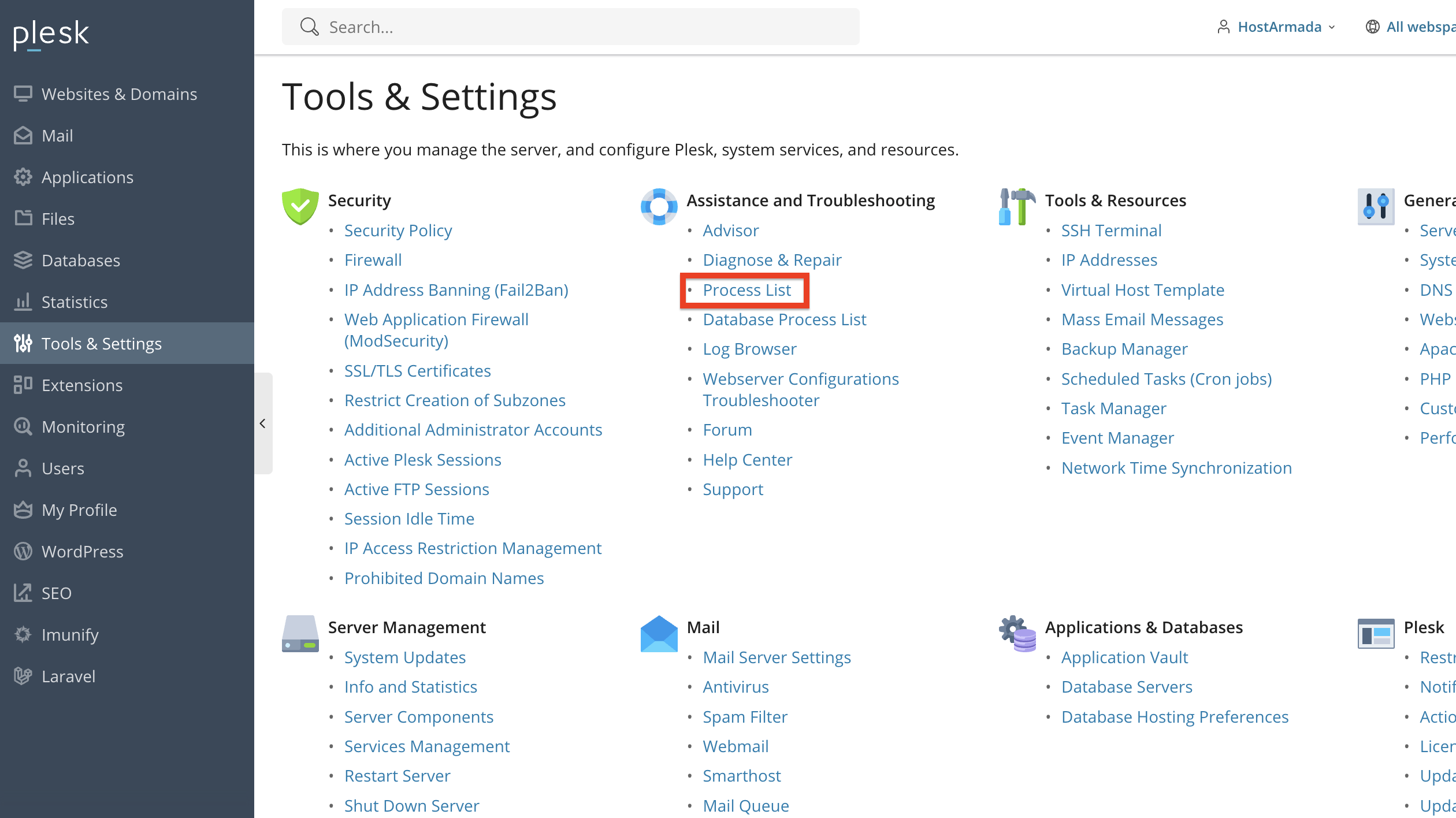Click the Databases stack icon in sidebar
This screenshot has width=1456, height=818.
pyautogui.click(x=23, y=261)
